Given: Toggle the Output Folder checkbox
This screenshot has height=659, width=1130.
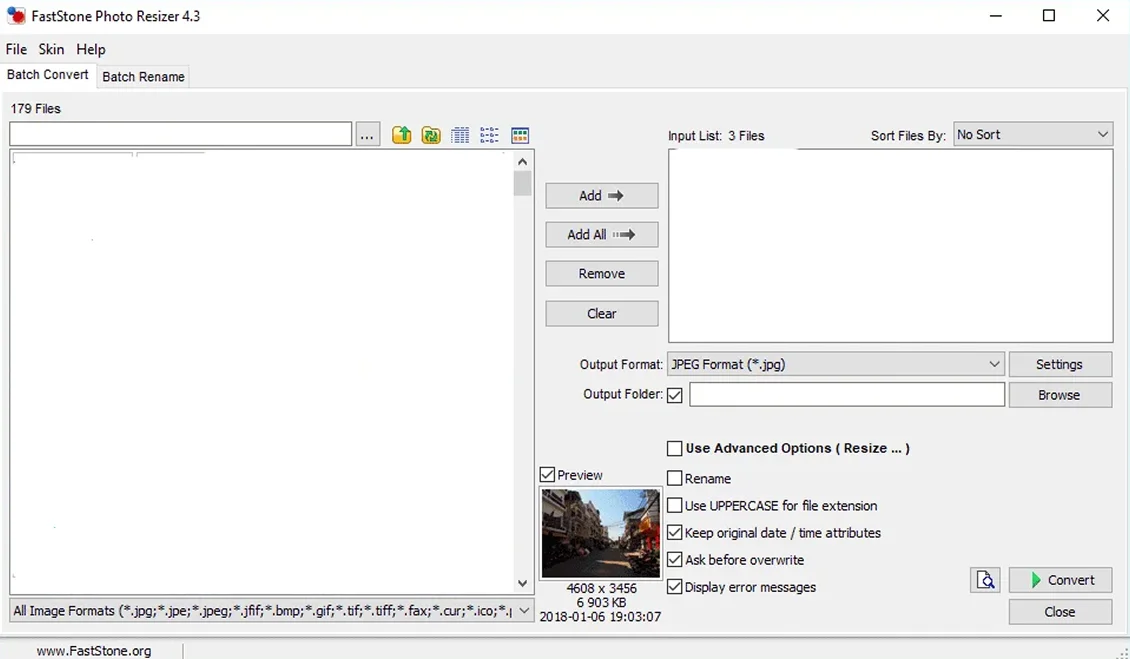Looking at the screenshot, I should tap(675, 395).
